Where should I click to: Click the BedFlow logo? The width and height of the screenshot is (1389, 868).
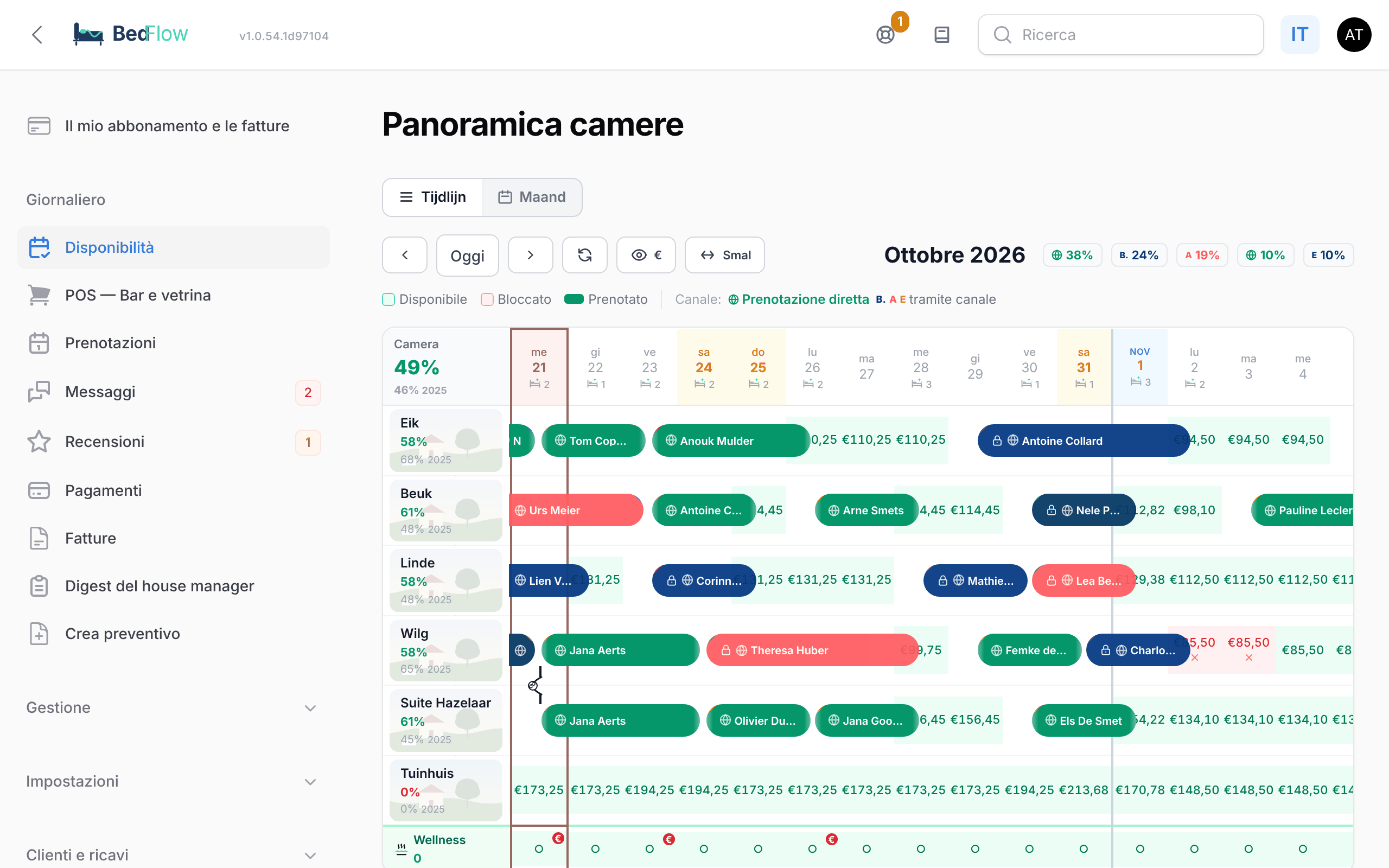point(130,34)
